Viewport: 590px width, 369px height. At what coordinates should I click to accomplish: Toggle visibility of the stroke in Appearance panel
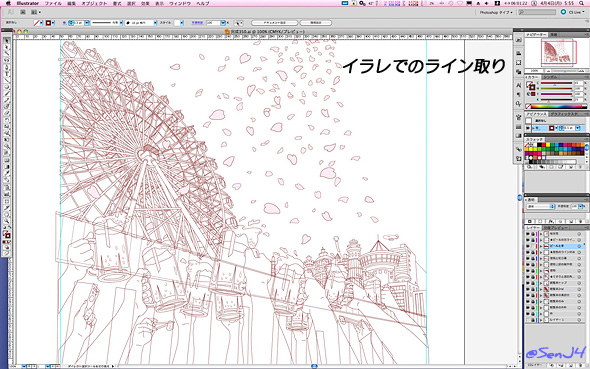tap(528, 128)
